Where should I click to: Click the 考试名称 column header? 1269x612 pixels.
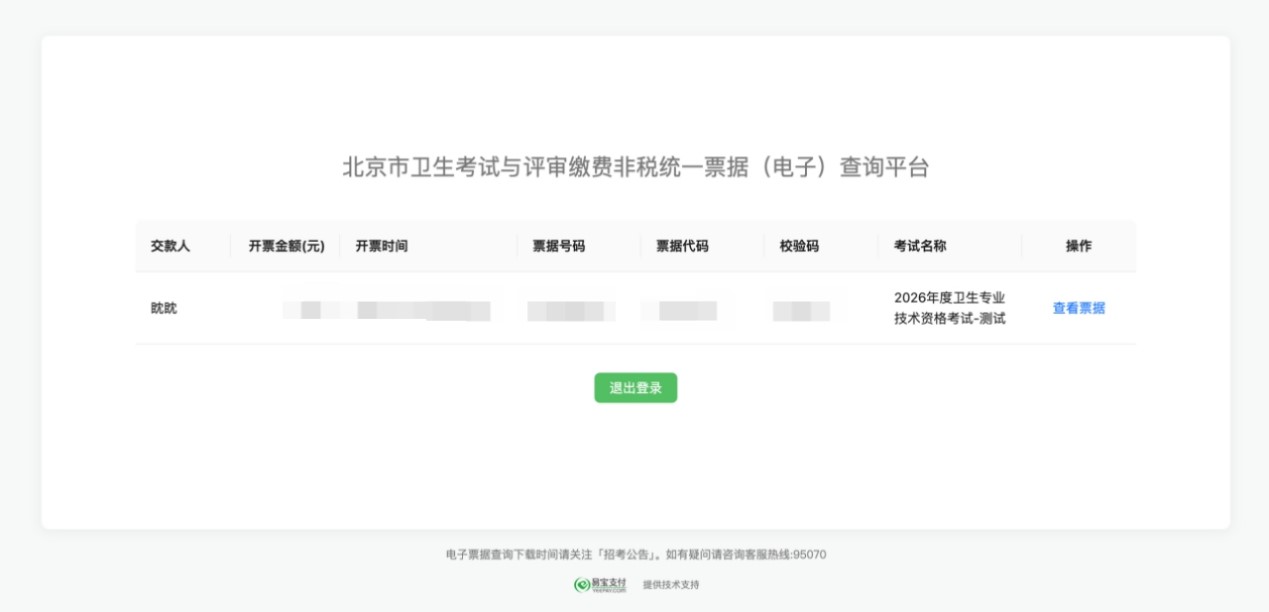[920, 246]
